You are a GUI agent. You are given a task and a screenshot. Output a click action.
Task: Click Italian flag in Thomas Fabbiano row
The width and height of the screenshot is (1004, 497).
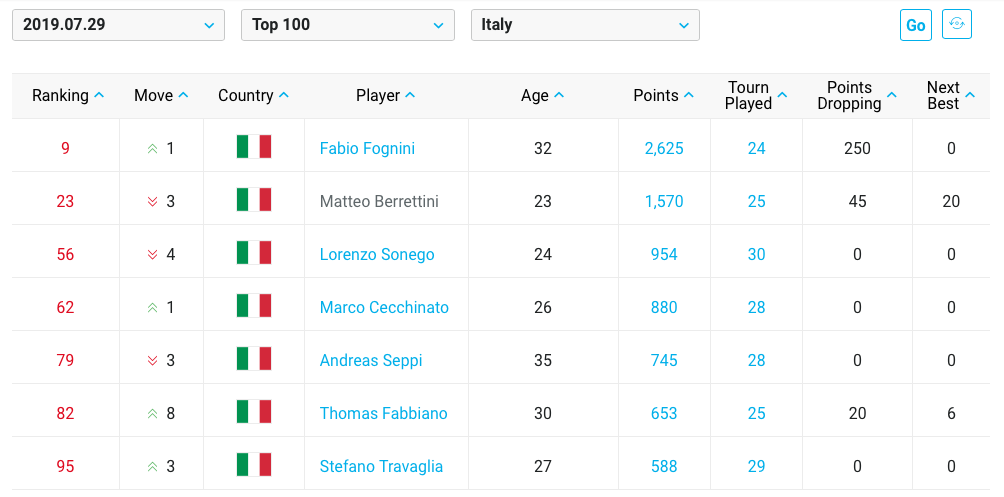click(x=254, y=412)
